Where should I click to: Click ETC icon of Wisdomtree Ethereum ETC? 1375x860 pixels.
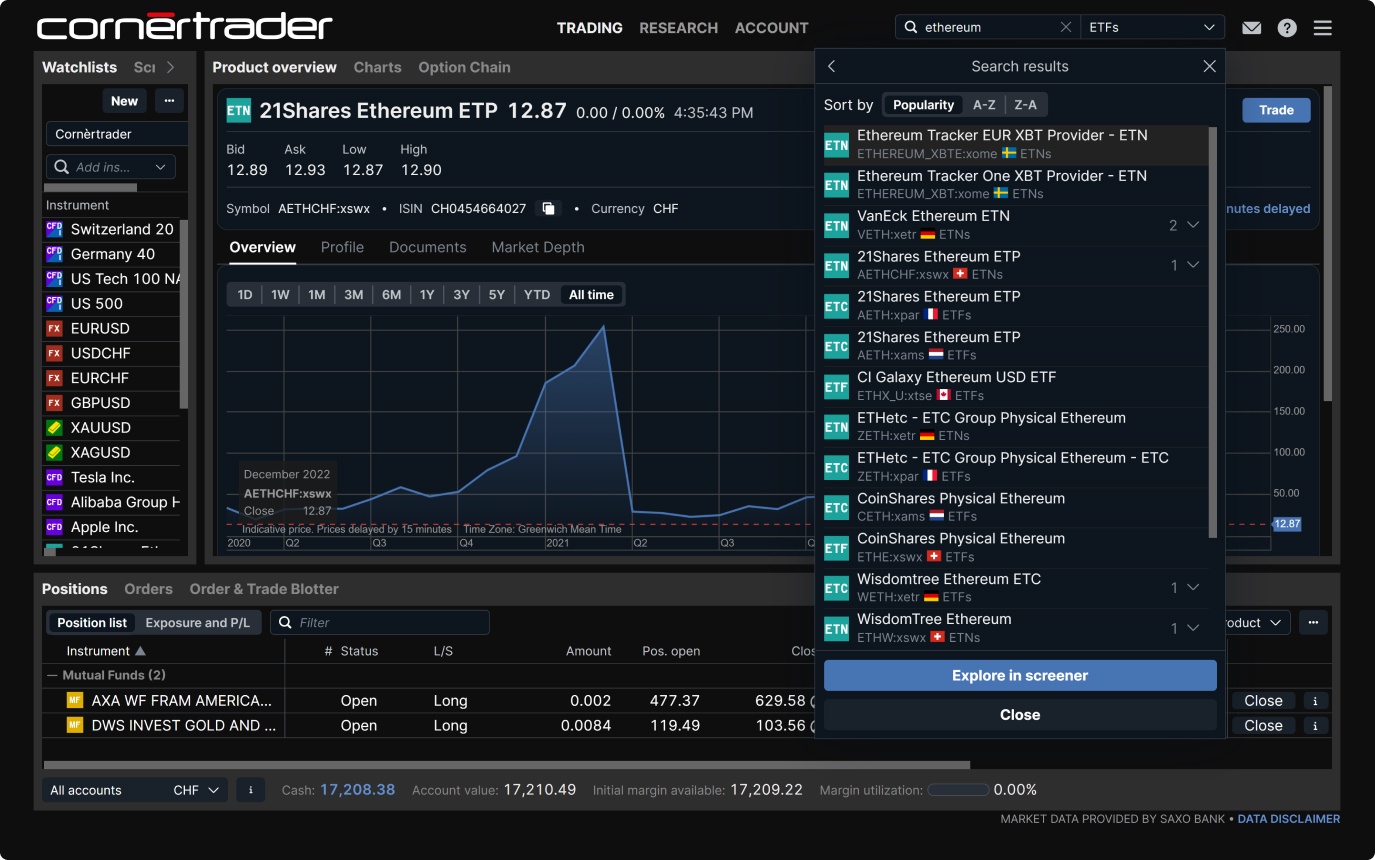click(837, 588)
